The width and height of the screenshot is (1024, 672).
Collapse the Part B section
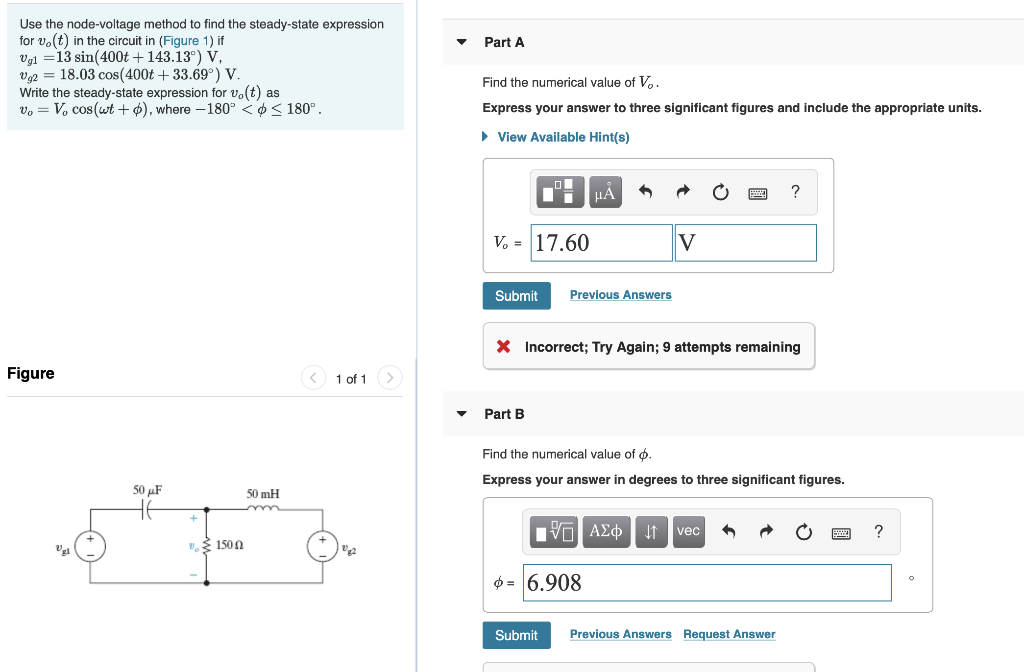tap(461, 413)
